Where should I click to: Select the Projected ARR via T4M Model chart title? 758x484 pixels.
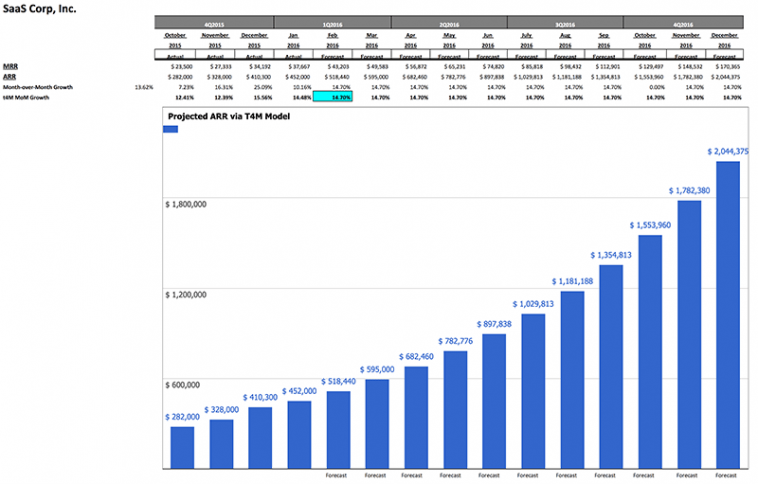(x=226, y=116)
